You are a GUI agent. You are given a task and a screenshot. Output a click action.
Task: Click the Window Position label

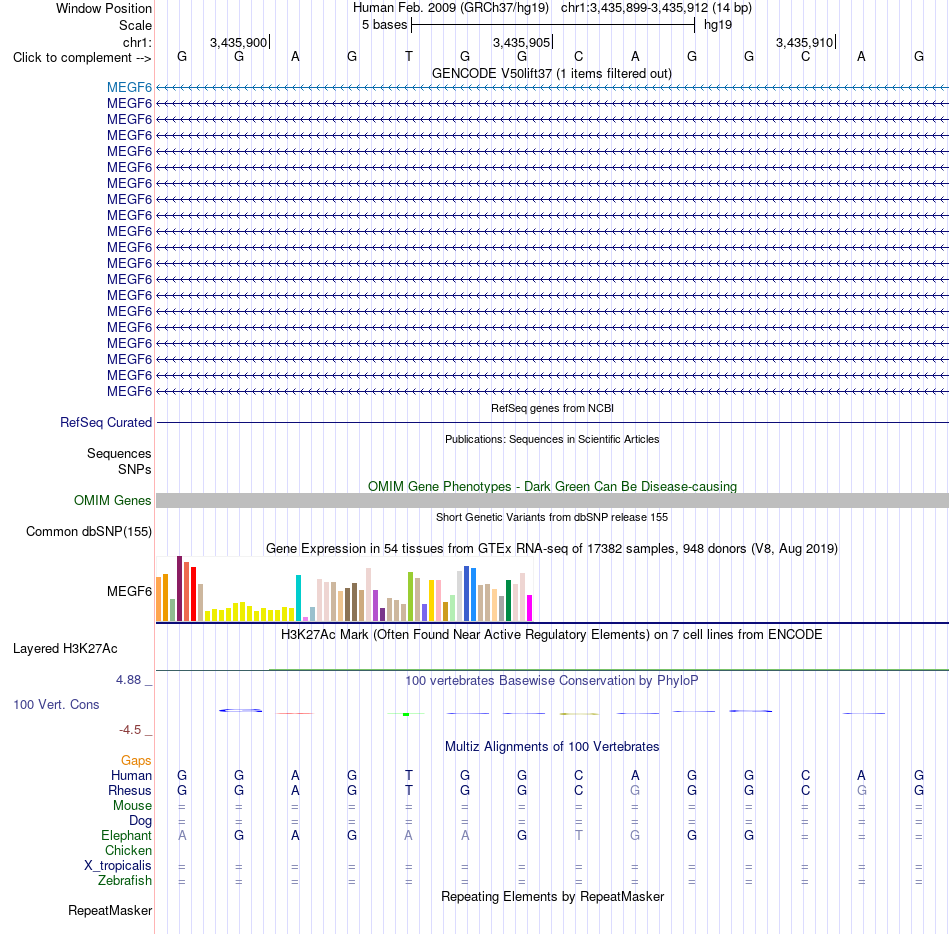(x=104, y=8)
